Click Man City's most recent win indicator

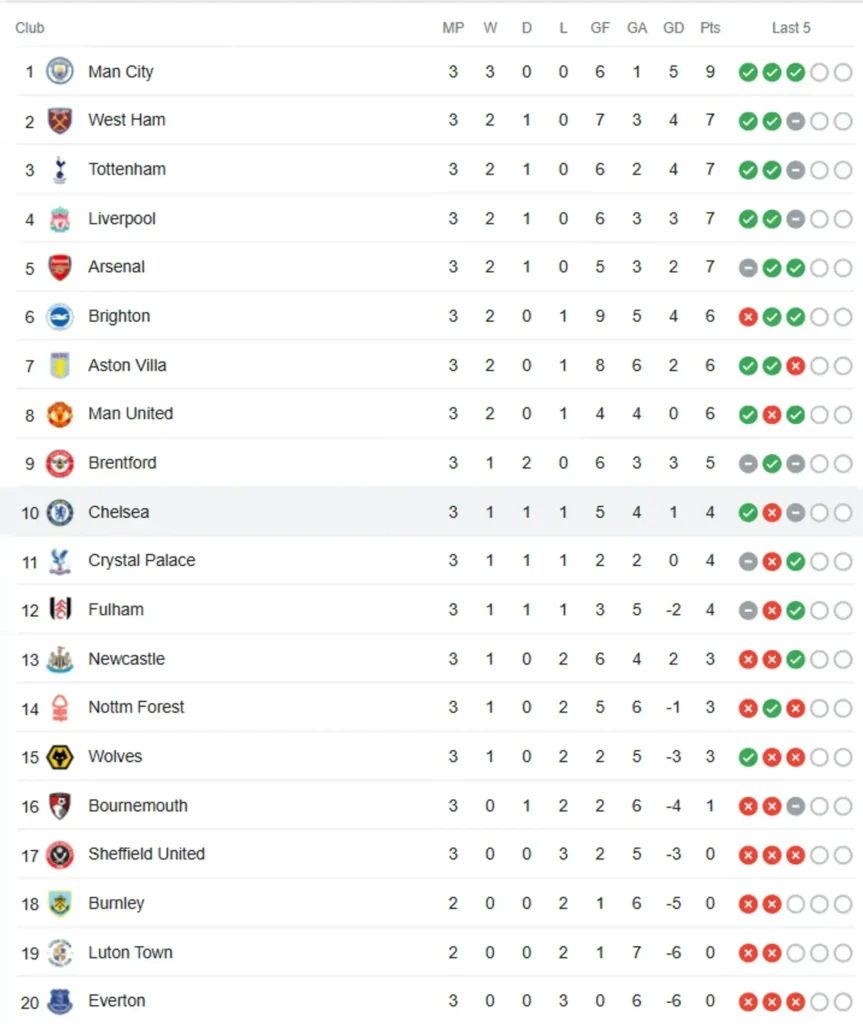pyautogui.click(x=793, y=72)
